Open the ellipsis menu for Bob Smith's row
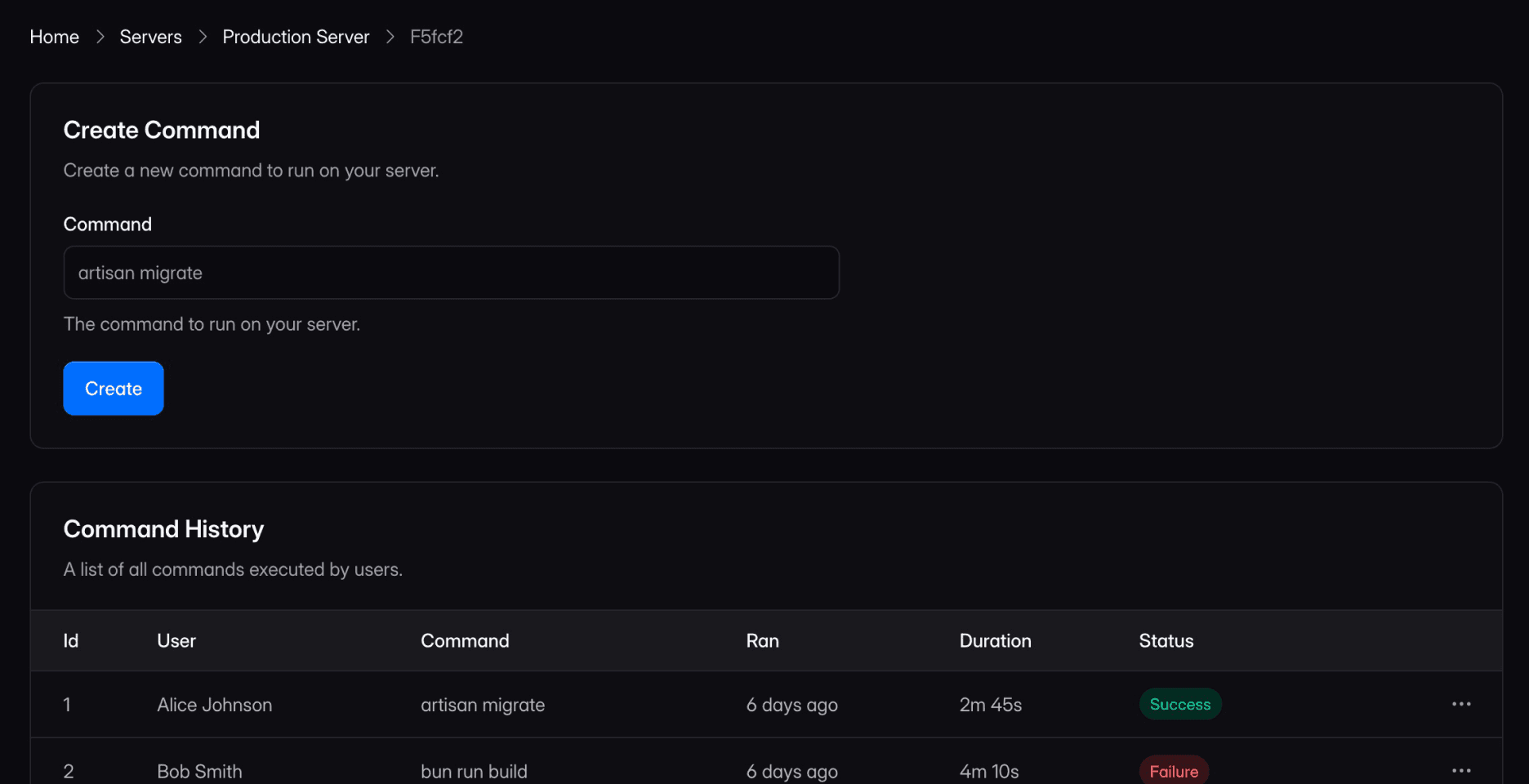Viewport: 1529px width, 784px height. click(1460, 770)
